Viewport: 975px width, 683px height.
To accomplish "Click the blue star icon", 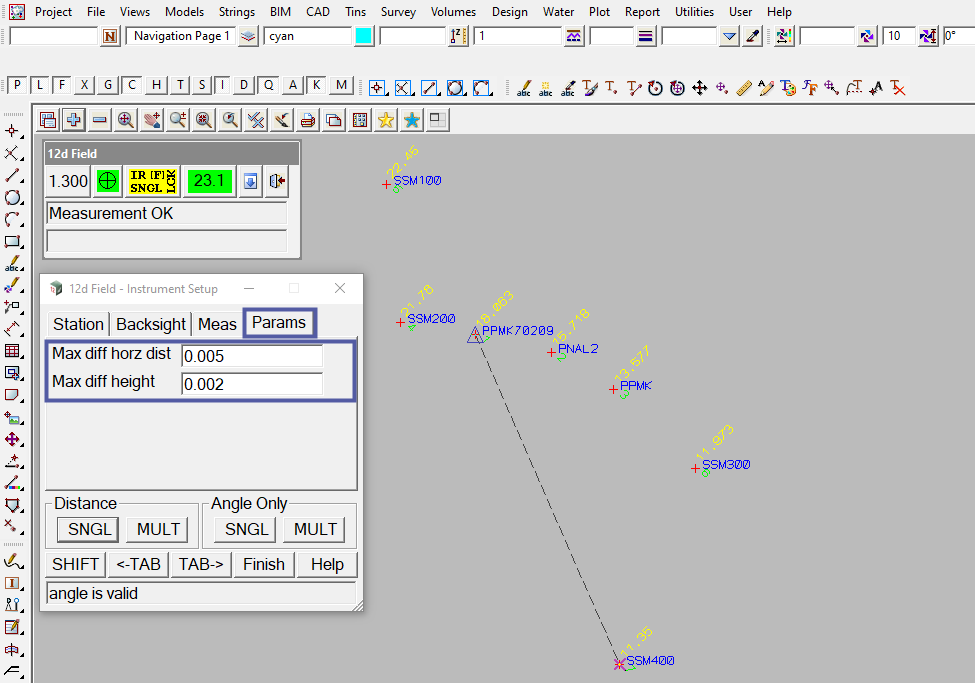I will pos(411,120).
